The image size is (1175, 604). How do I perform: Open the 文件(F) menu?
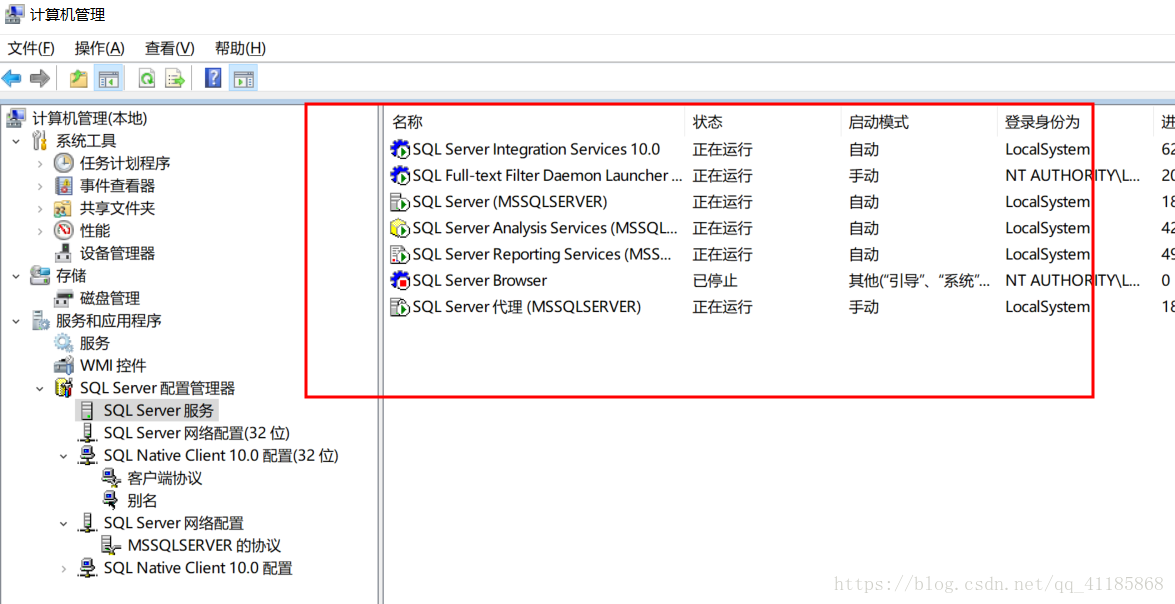[x=31, y=48]
